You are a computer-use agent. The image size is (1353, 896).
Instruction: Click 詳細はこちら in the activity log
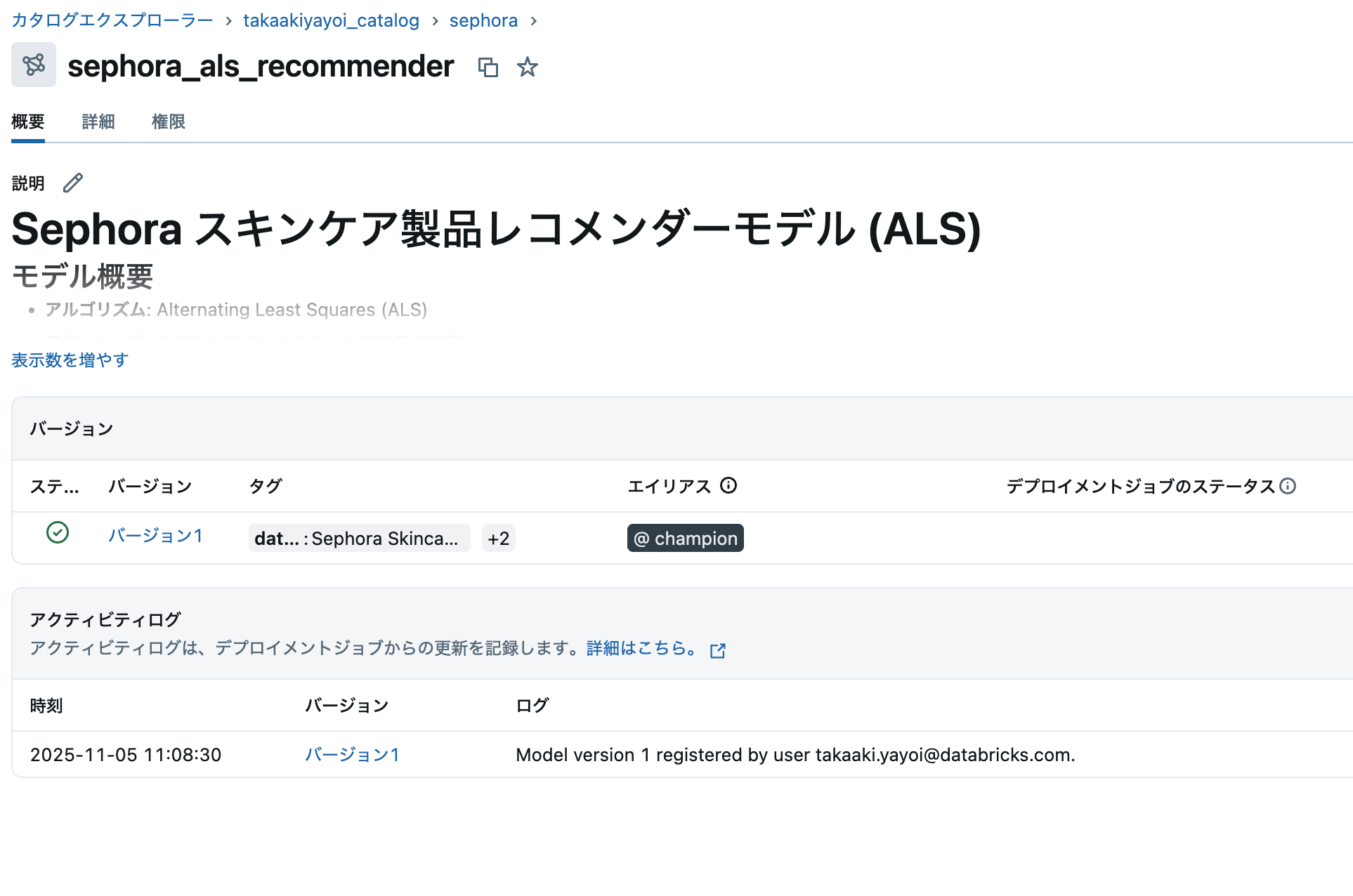tap(636, 649)
